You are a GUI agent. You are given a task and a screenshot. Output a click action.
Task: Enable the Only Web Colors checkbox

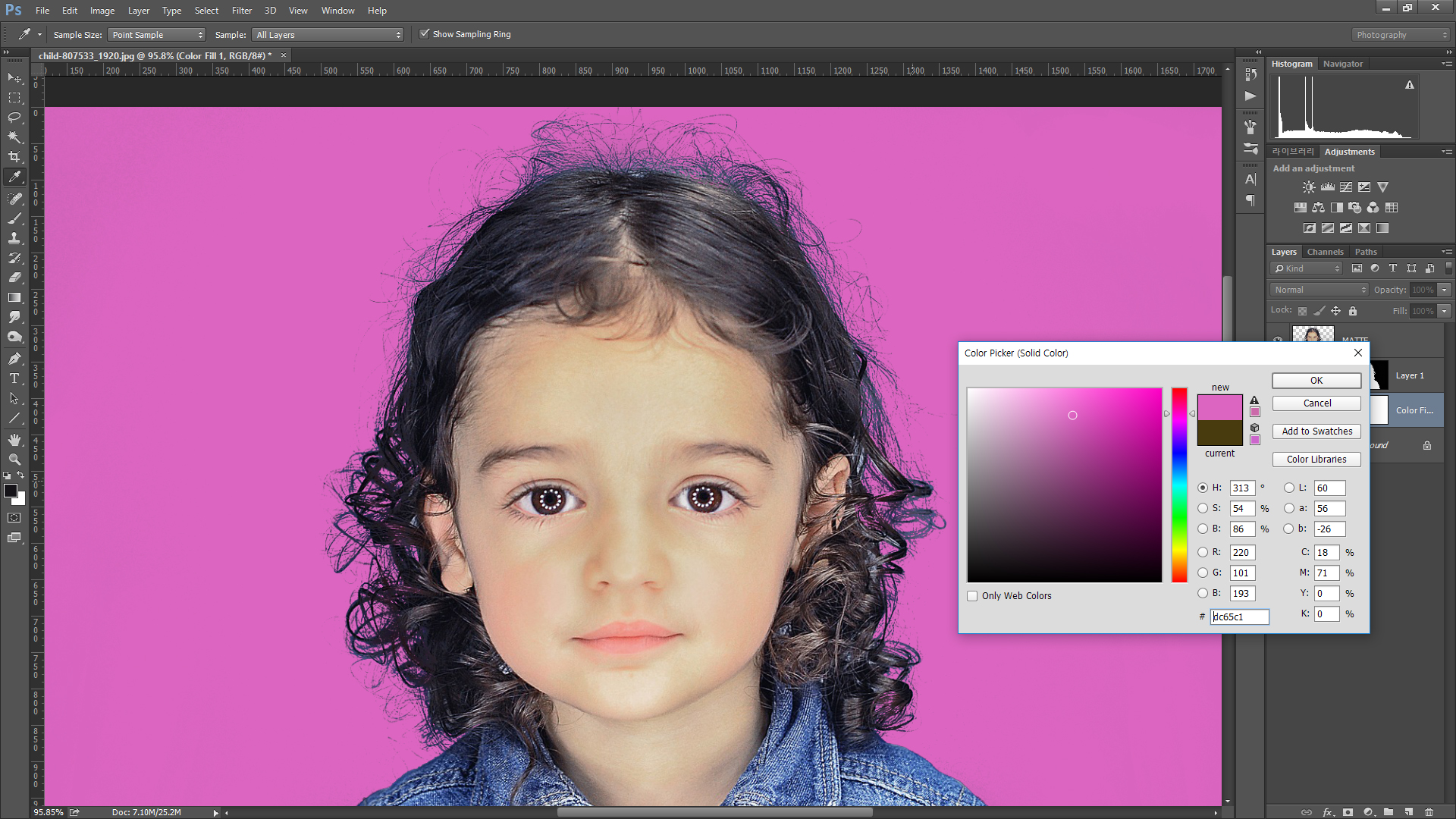[x=972, y=596]
